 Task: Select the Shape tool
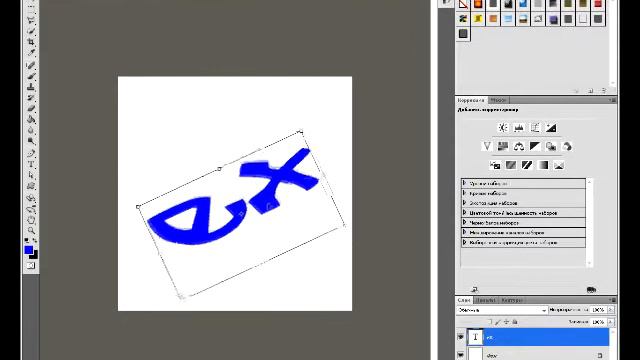point(31,186)
